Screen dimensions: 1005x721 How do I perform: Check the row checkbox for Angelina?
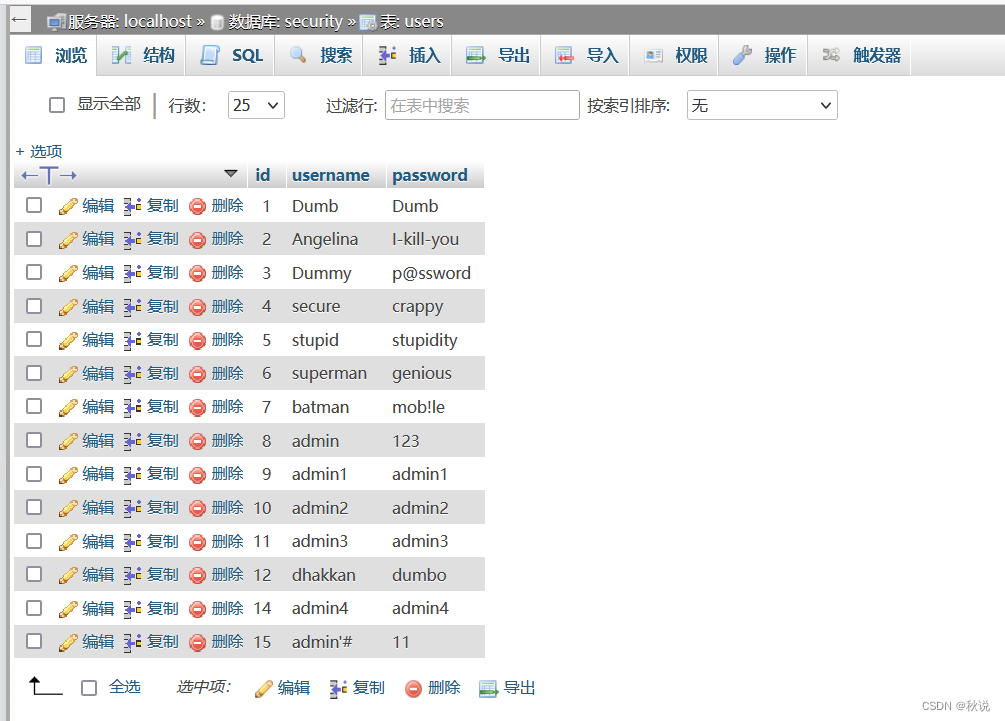click(34, 239)
